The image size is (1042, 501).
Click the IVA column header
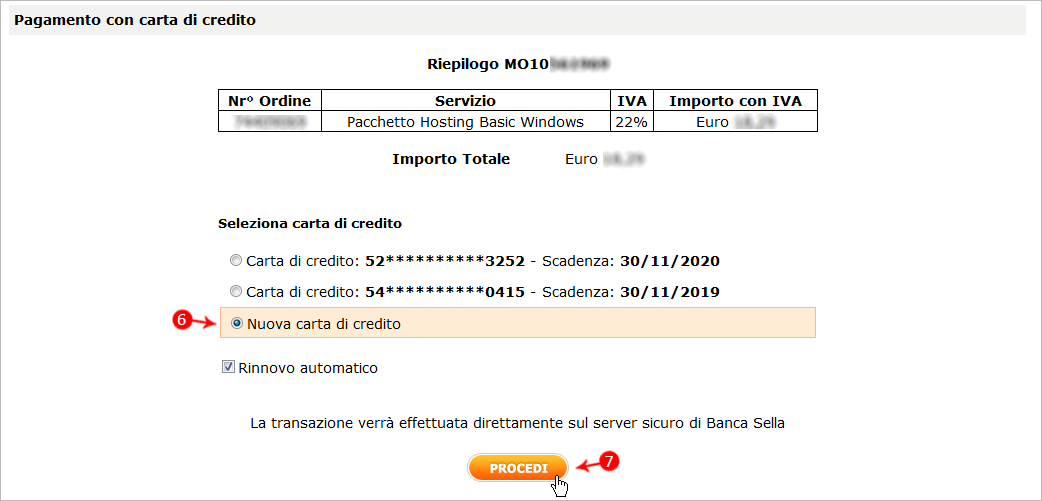[x=631, y=101]
